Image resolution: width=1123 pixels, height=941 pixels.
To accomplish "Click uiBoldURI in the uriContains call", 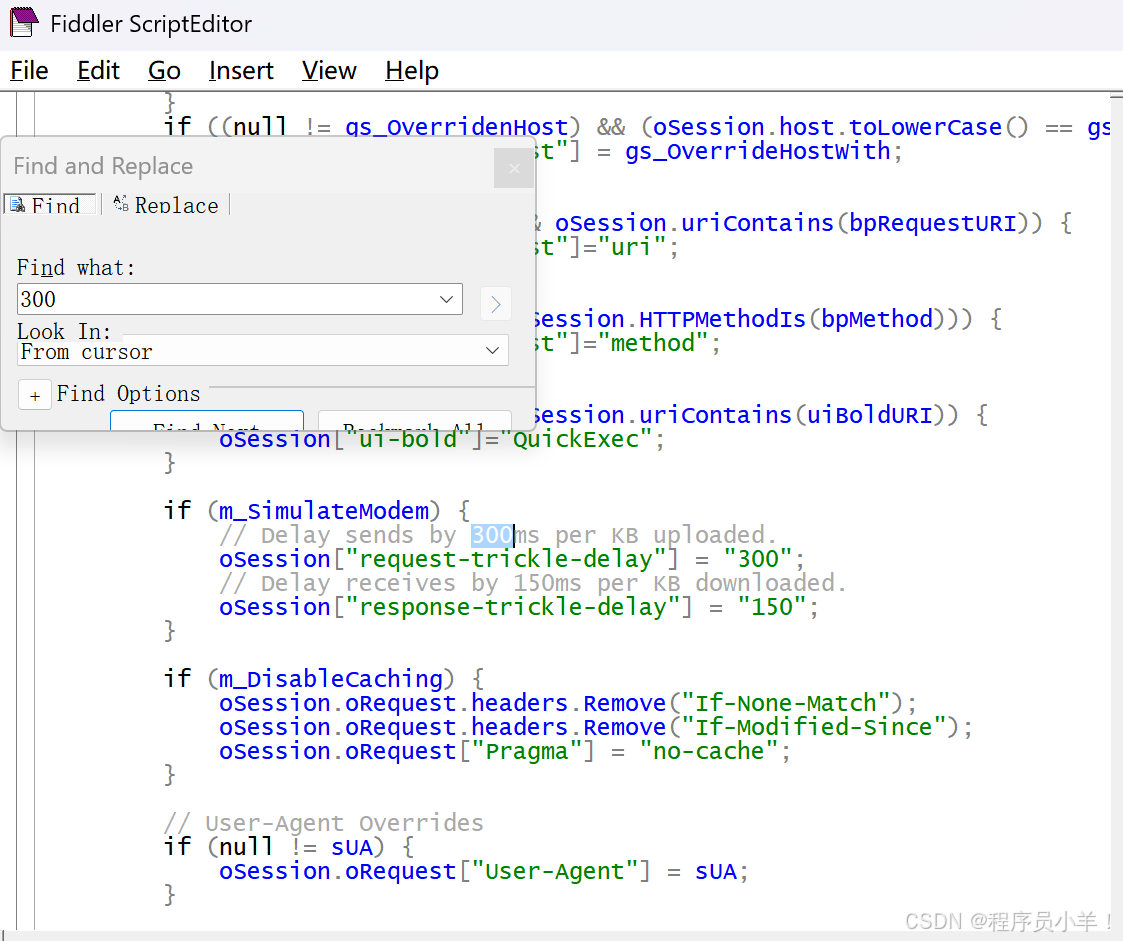I will 869,415.
